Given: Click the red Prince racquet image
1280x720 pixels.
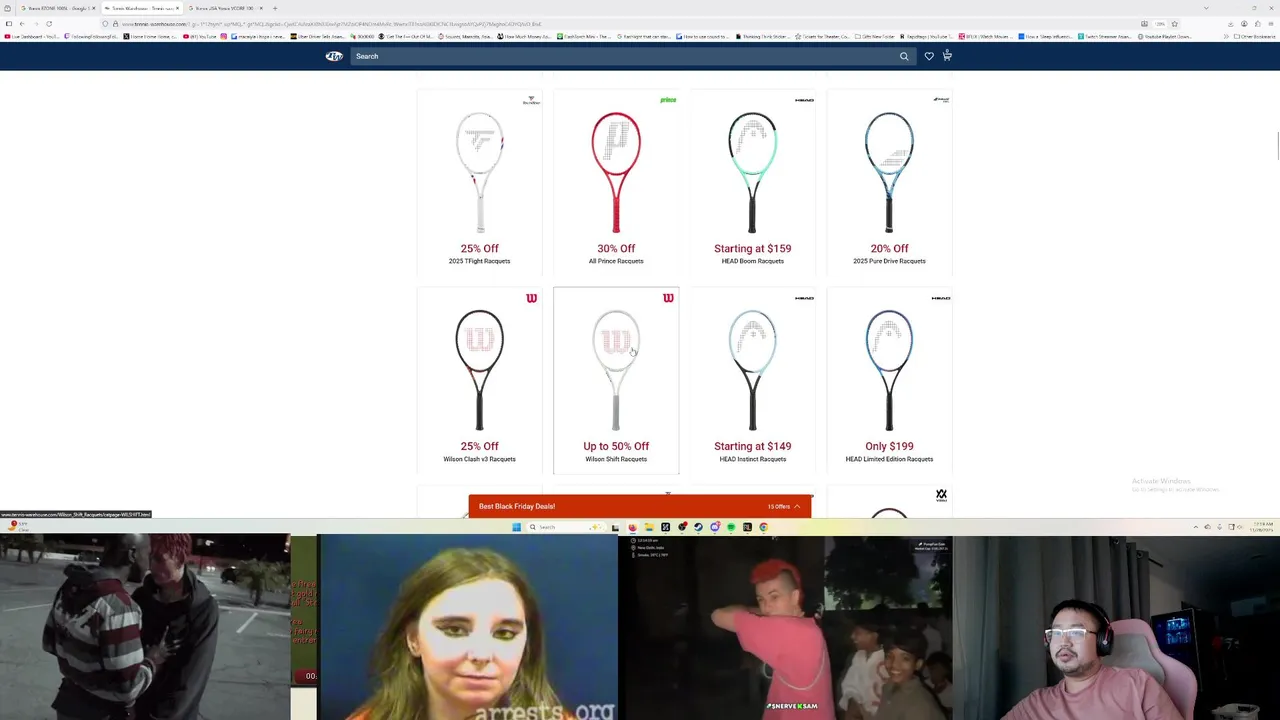Looking at the screenshot, I should pyautogui.click(x=616, y=172).
